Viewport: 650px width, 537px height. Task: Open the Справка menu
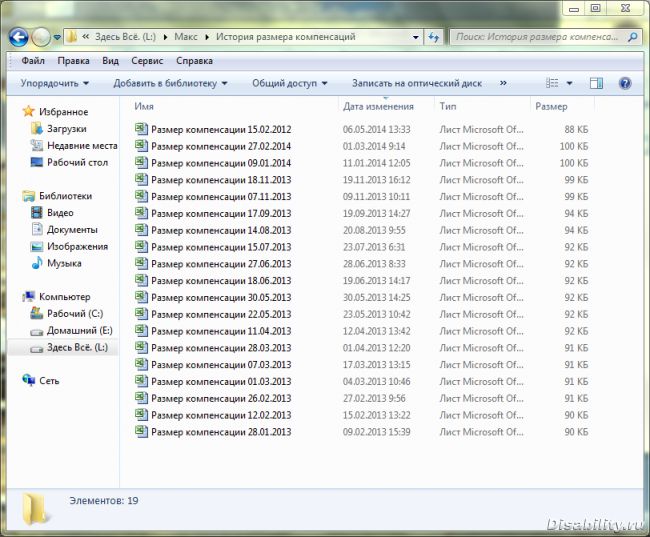tap(194, 61)
